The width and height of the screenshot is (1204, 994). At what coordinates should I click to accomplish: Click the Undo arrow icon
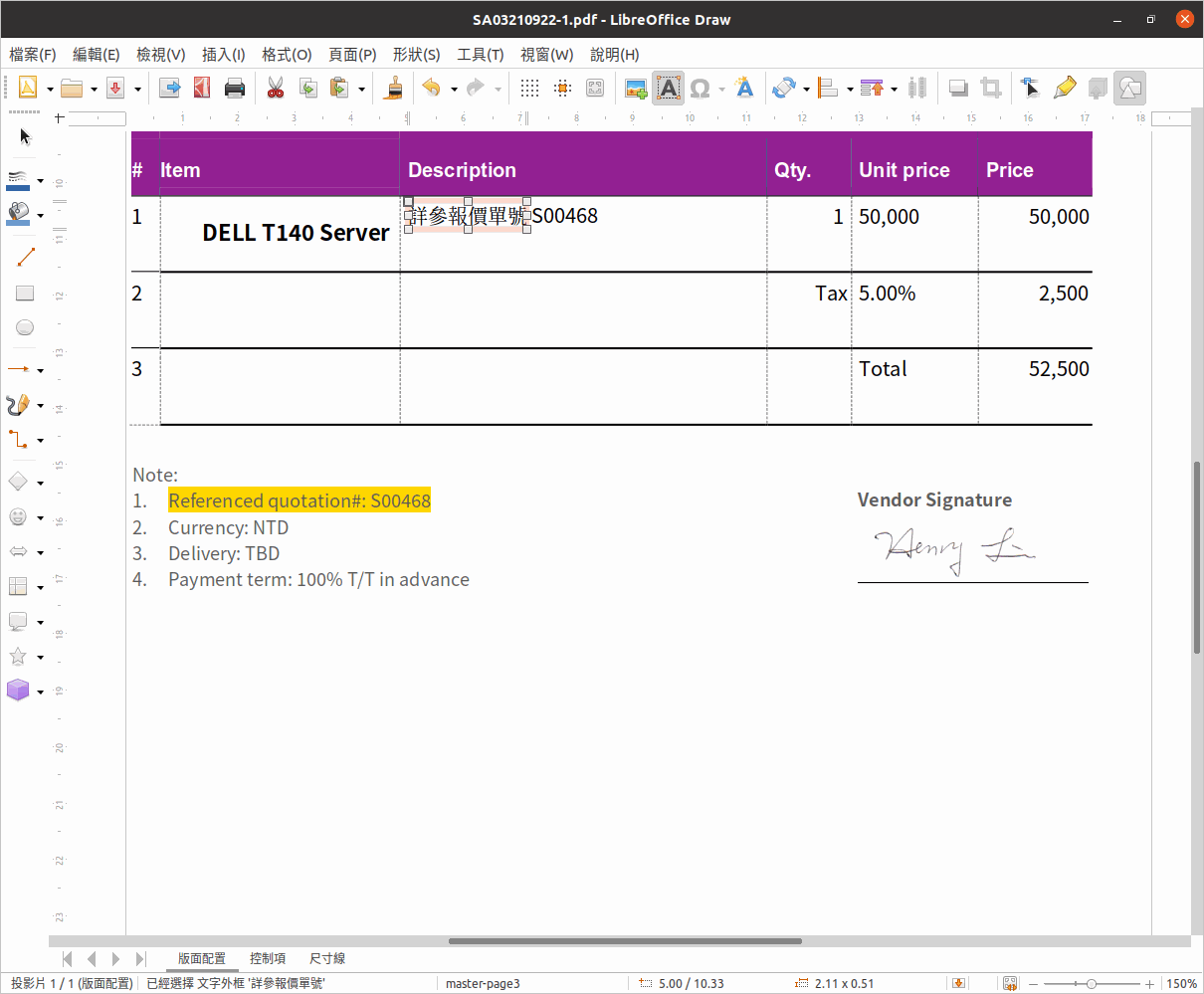432,89
